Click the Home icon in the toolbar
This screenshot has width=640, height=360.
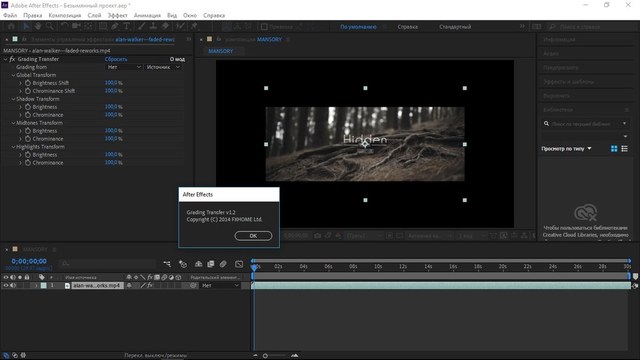[x=11, y=27]
